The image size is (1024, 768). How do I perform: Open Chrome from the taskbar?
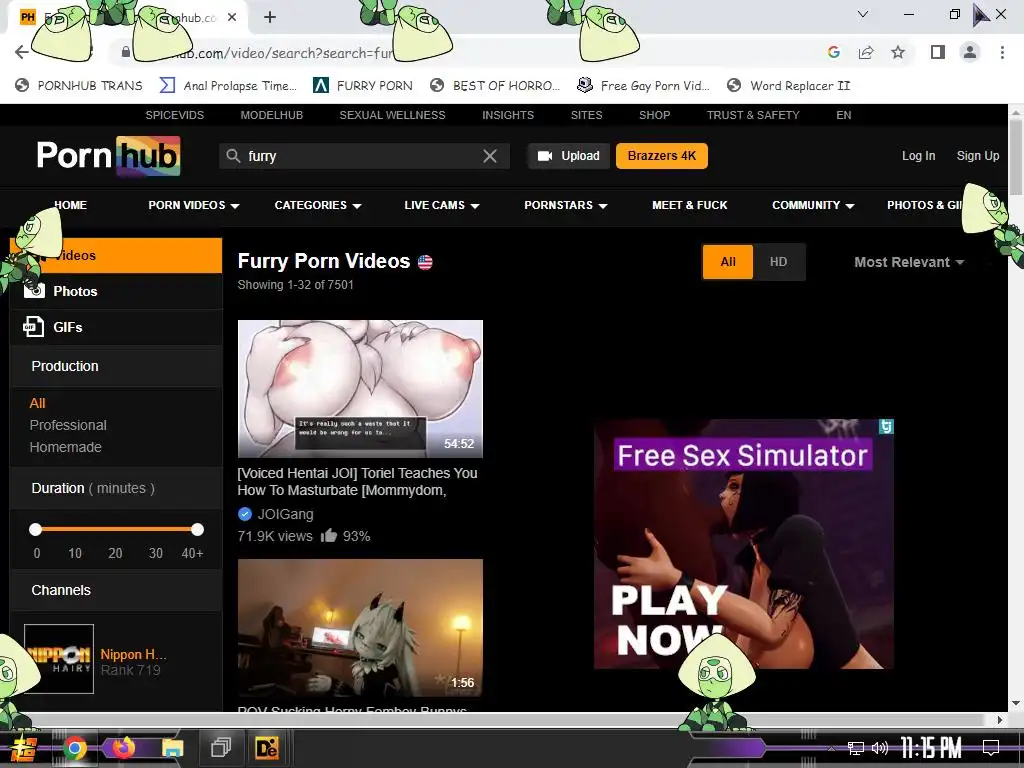point(74,748)
